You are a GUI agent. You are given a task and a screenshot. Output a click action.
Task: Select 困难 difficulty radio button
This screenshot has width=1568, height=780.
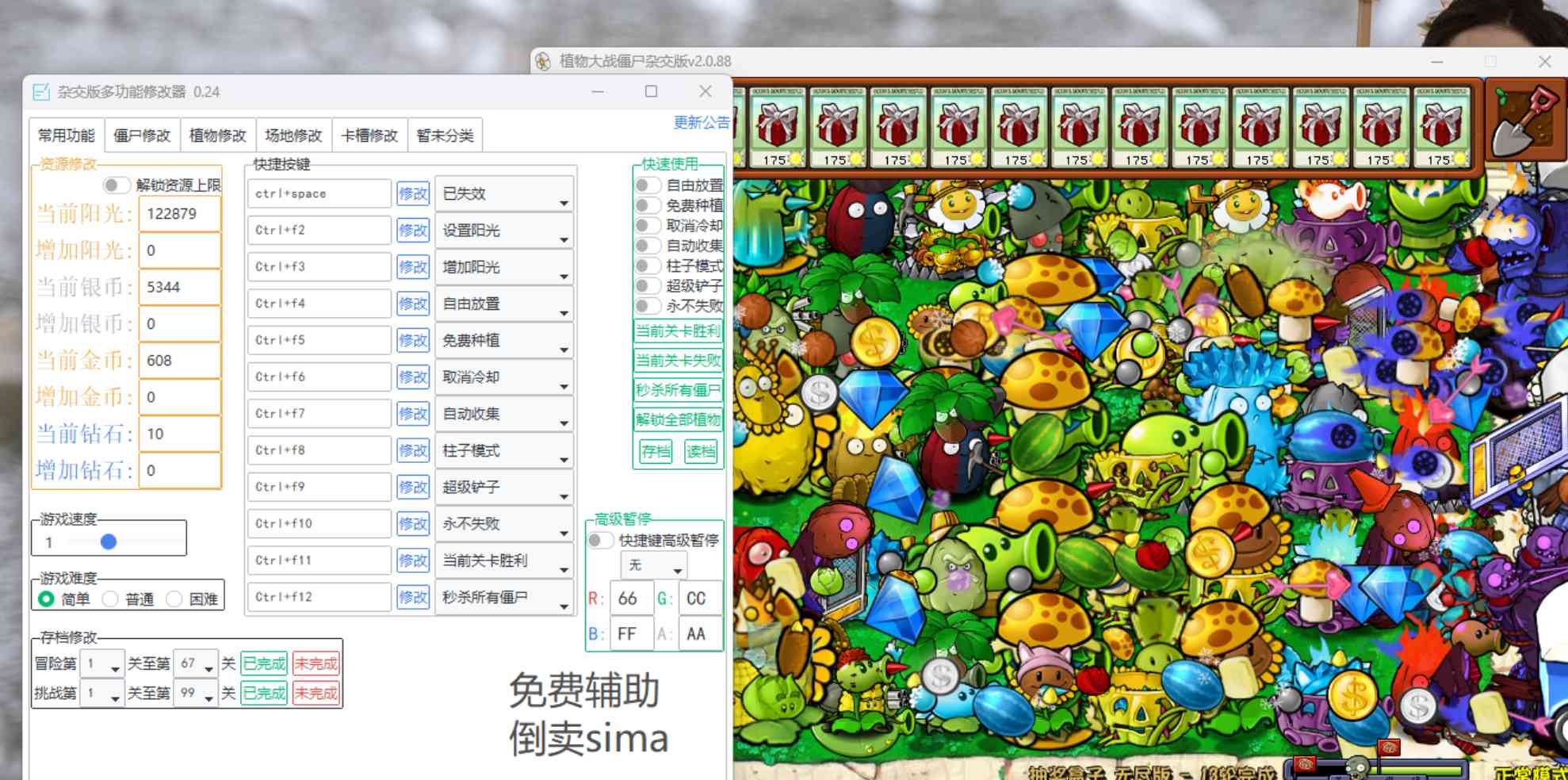pyautogui.click(x=174, y=598)
